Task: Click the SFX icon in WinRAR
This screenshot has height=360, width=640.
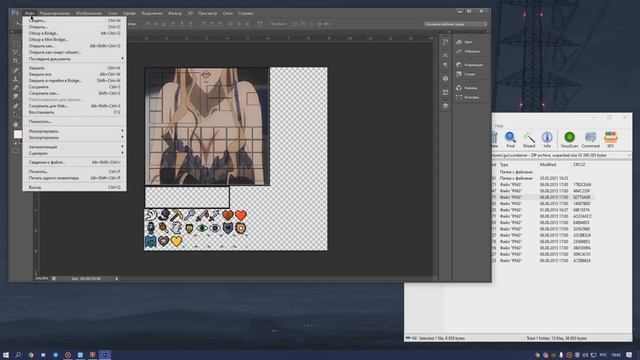Action: (x=611, y=139)
